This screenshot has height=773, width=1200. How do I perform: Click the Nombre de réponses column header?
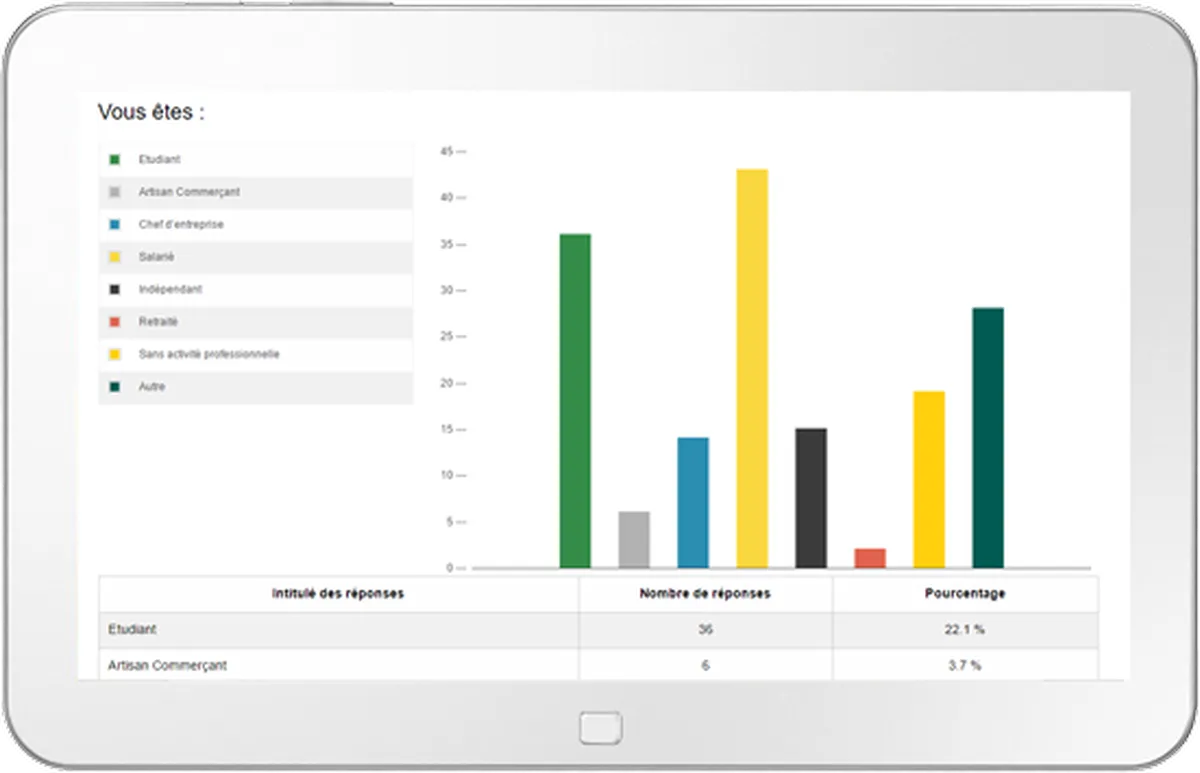(705, 594)
